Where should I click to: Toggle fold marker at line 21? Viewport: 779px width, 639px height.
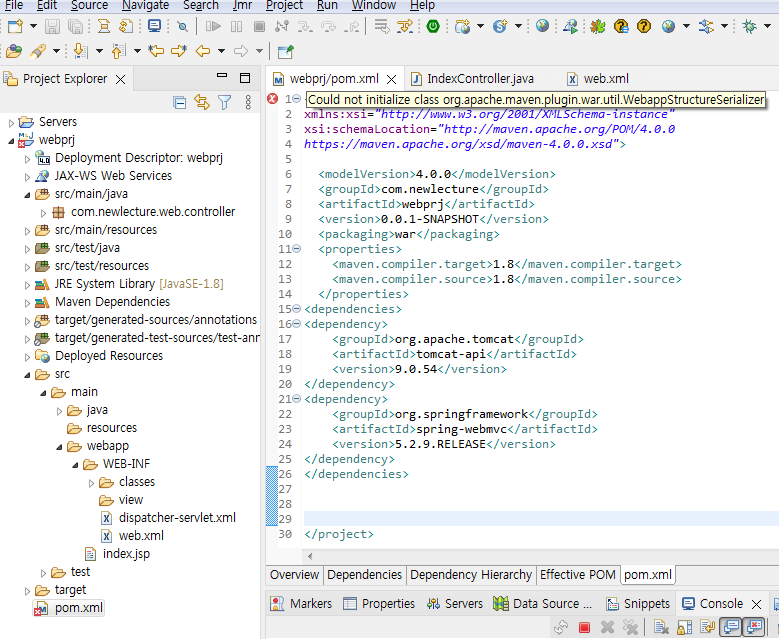[297, 399]
